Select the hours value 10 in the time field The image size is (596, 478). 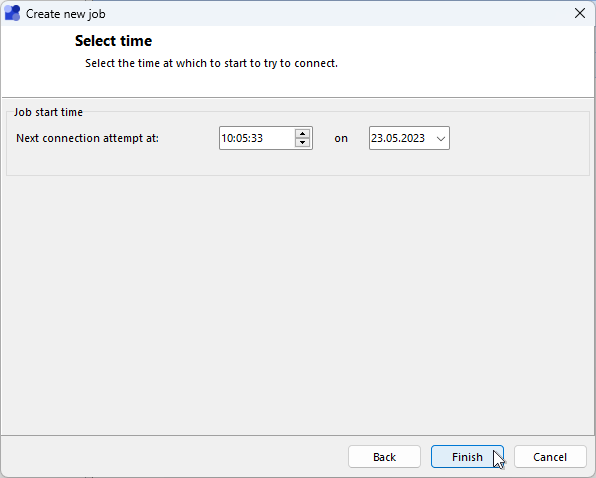(x=226, y=138)
